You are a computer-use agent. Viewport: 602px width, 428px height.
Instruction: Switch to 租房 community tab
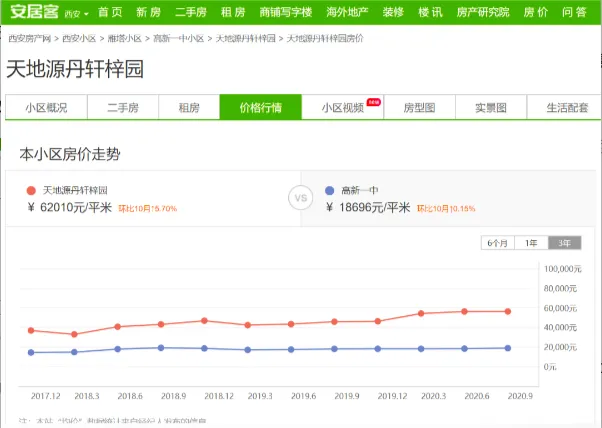[189, 107]
